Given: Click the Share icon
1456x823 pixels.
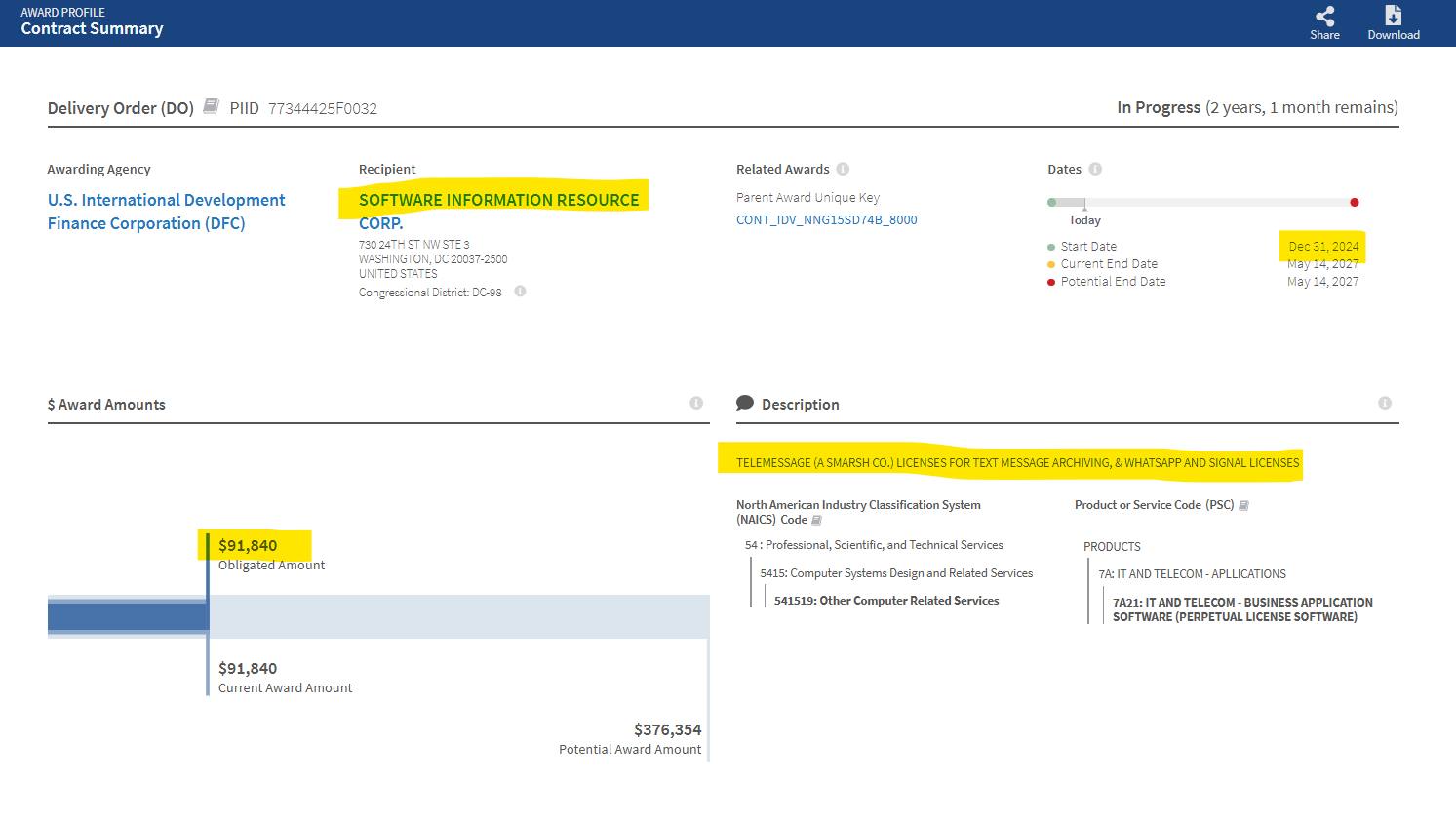Looking at the screenshot, I should pos(1324,16).
